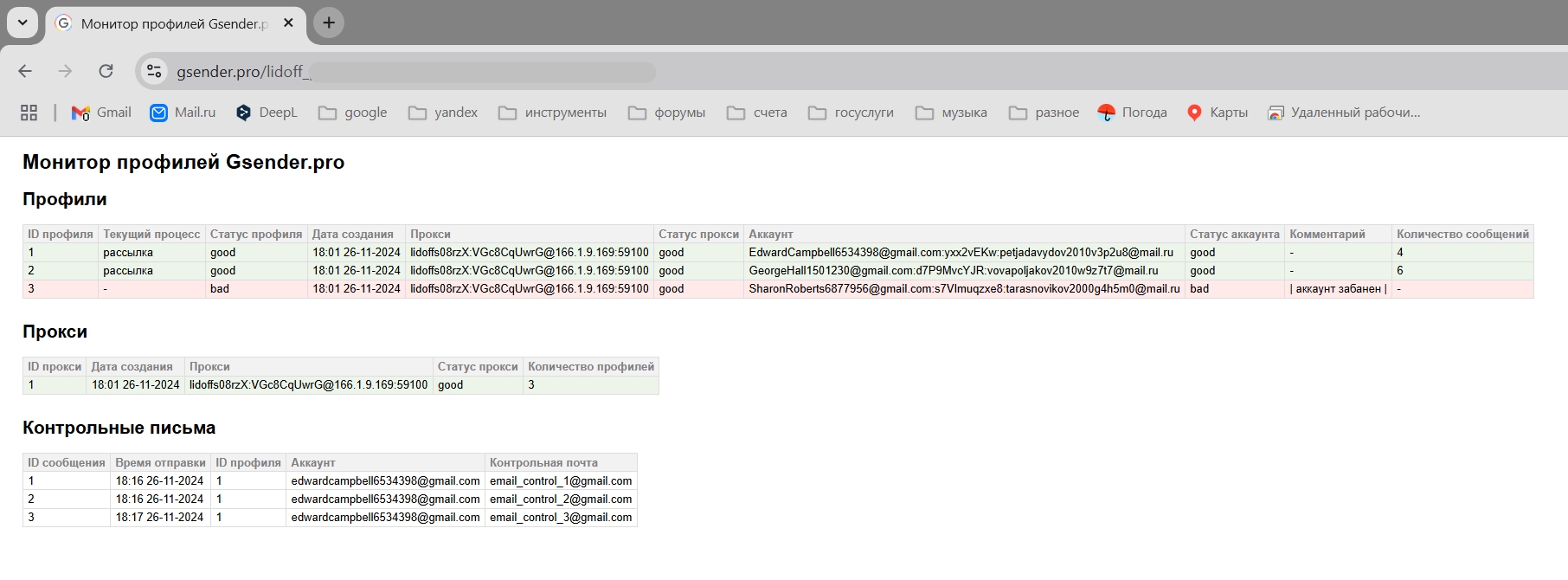The height and width of the screenshot is (580, 1568).
Task: Open a new tab with plus button
Action: 329,23
